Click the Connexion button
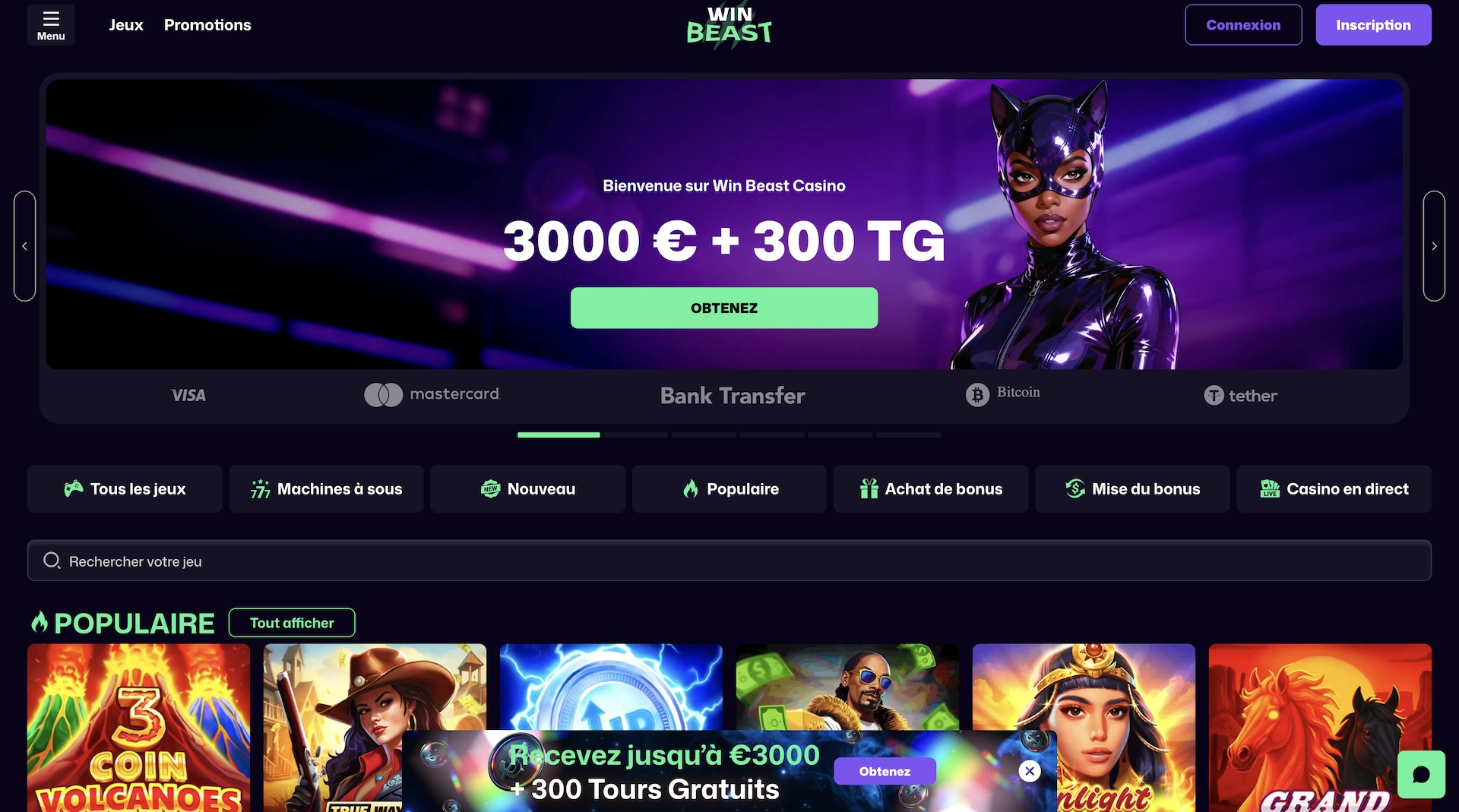Viewport: 1459px width, 812px height. (1243, 25)
